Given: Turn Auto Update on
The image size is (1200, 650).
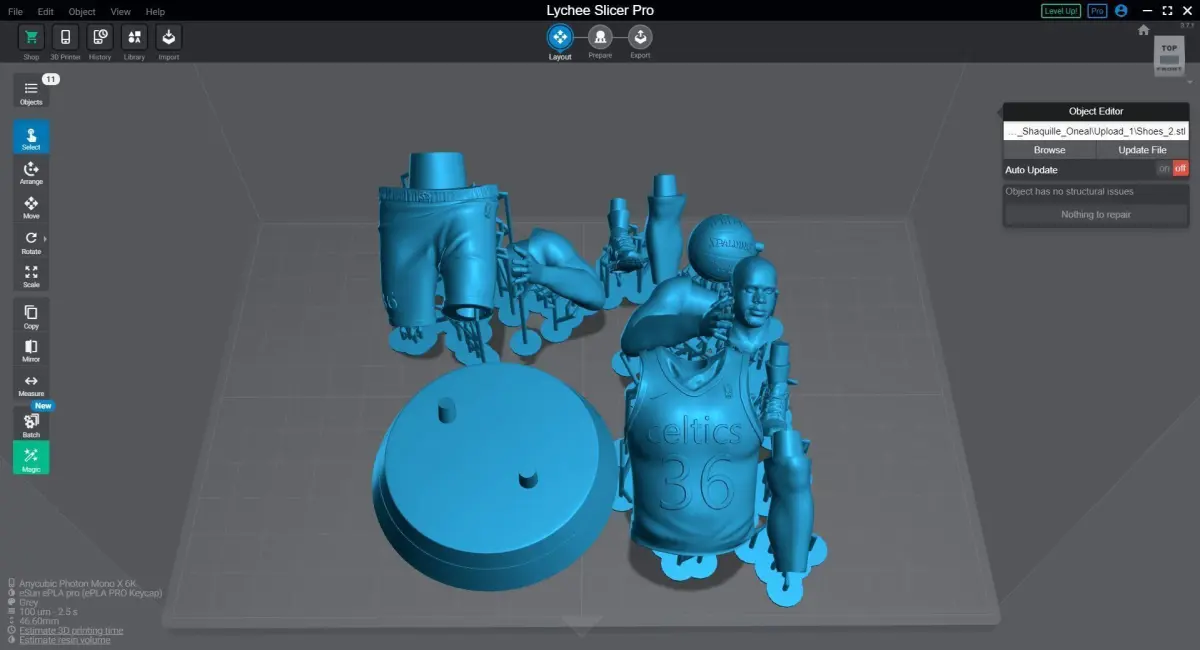Looking at the screenshot, I should coord(1164,169).
